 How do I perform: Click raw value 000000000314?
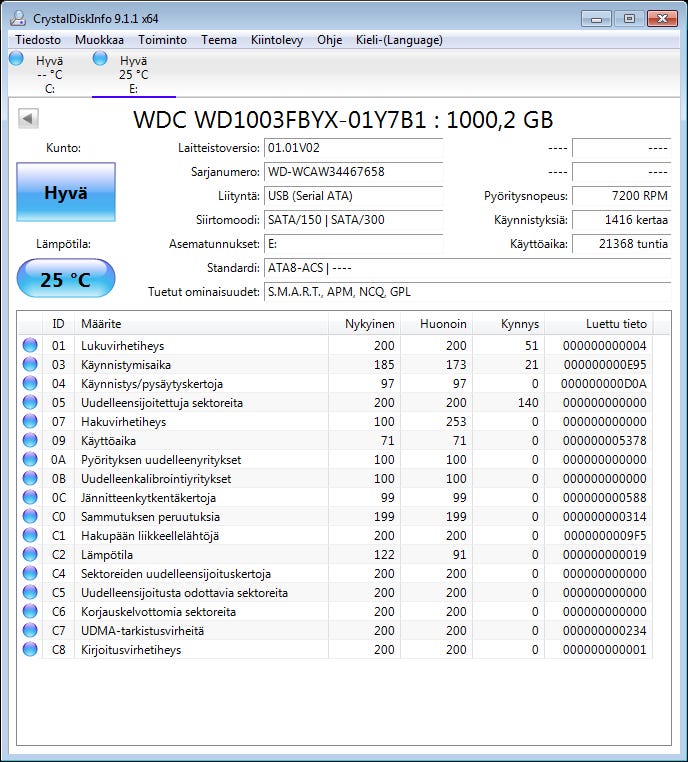(x=604, y=517)
